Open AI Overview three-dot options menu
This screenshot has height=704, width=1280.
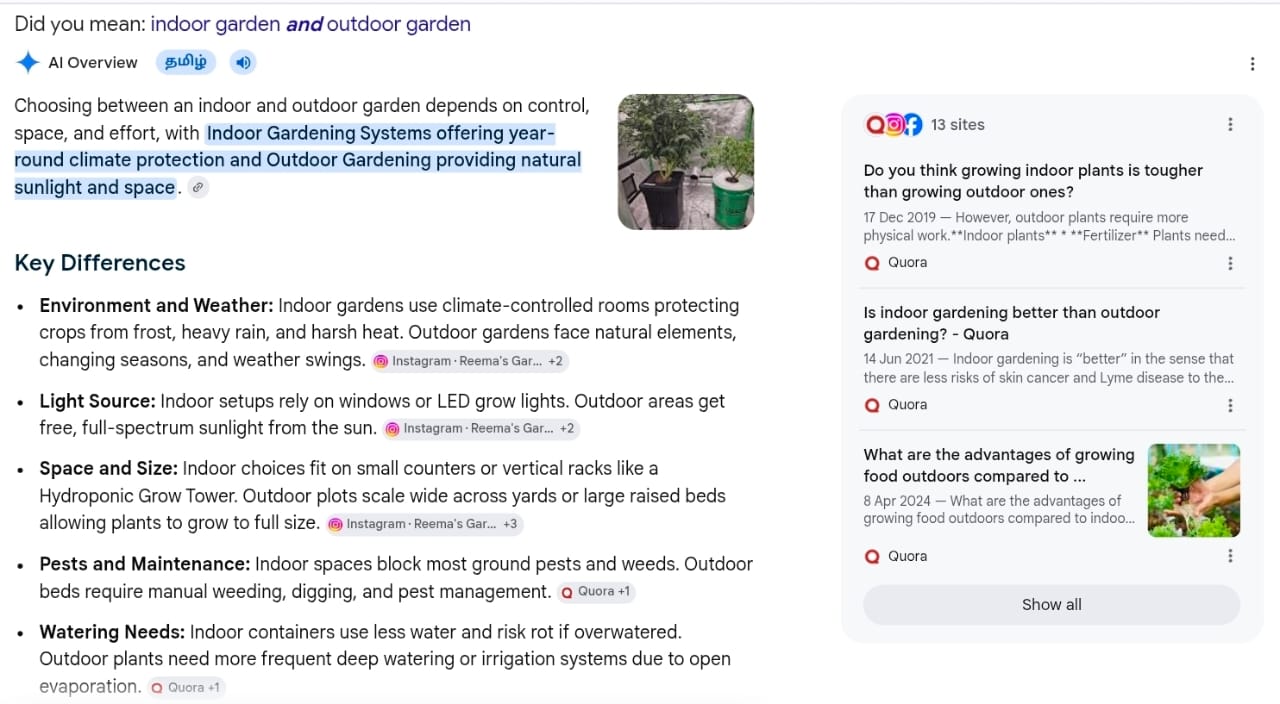coord(1252,64)
